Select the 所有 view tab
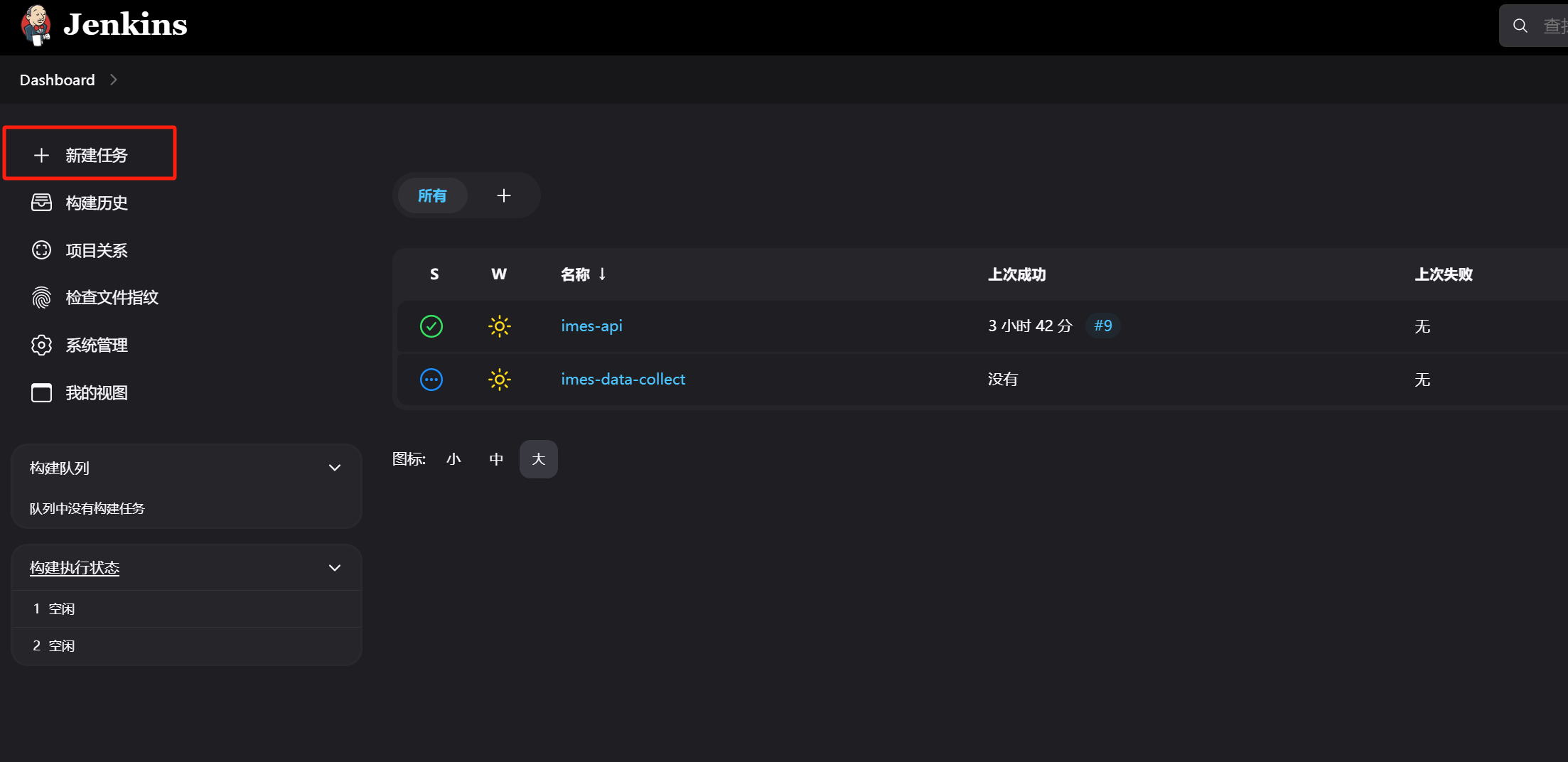 (x=432, y=195)
